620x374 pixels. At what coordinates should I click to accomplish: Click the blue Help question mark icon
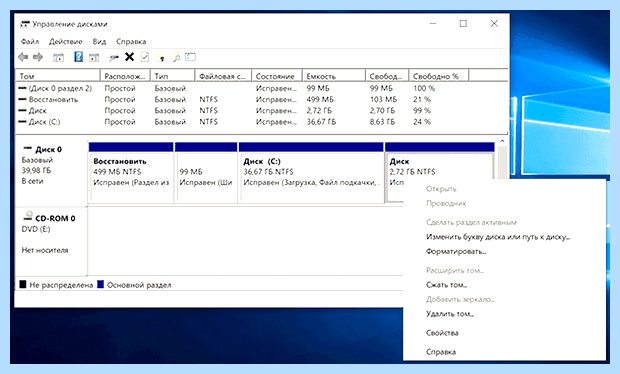coord(78,57)
